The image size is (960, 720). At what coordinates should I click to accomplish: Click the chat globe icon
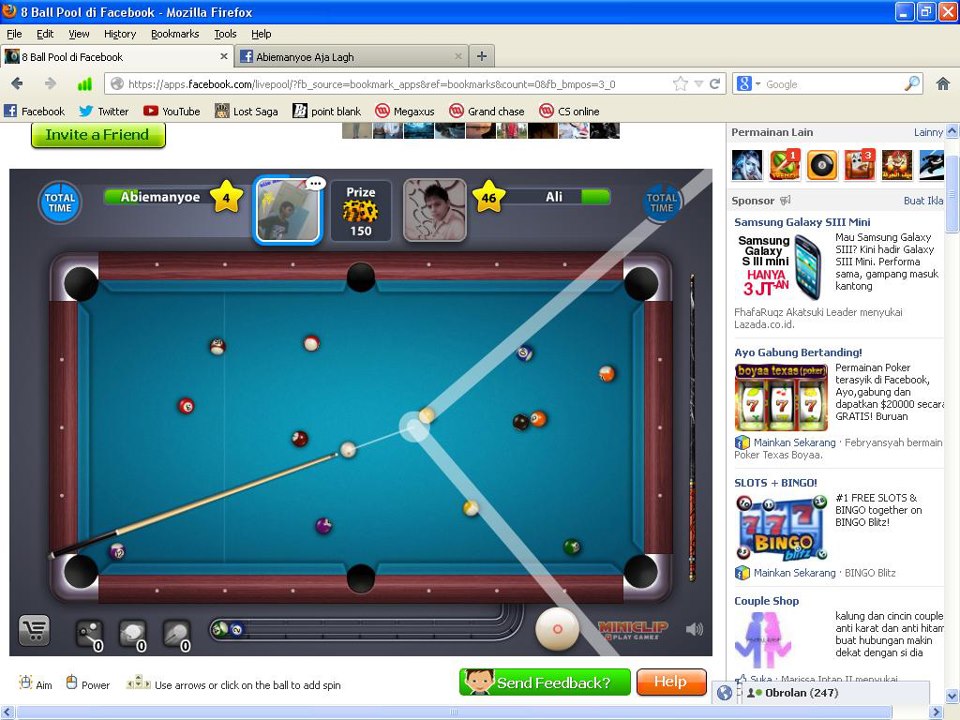(724, 693)
